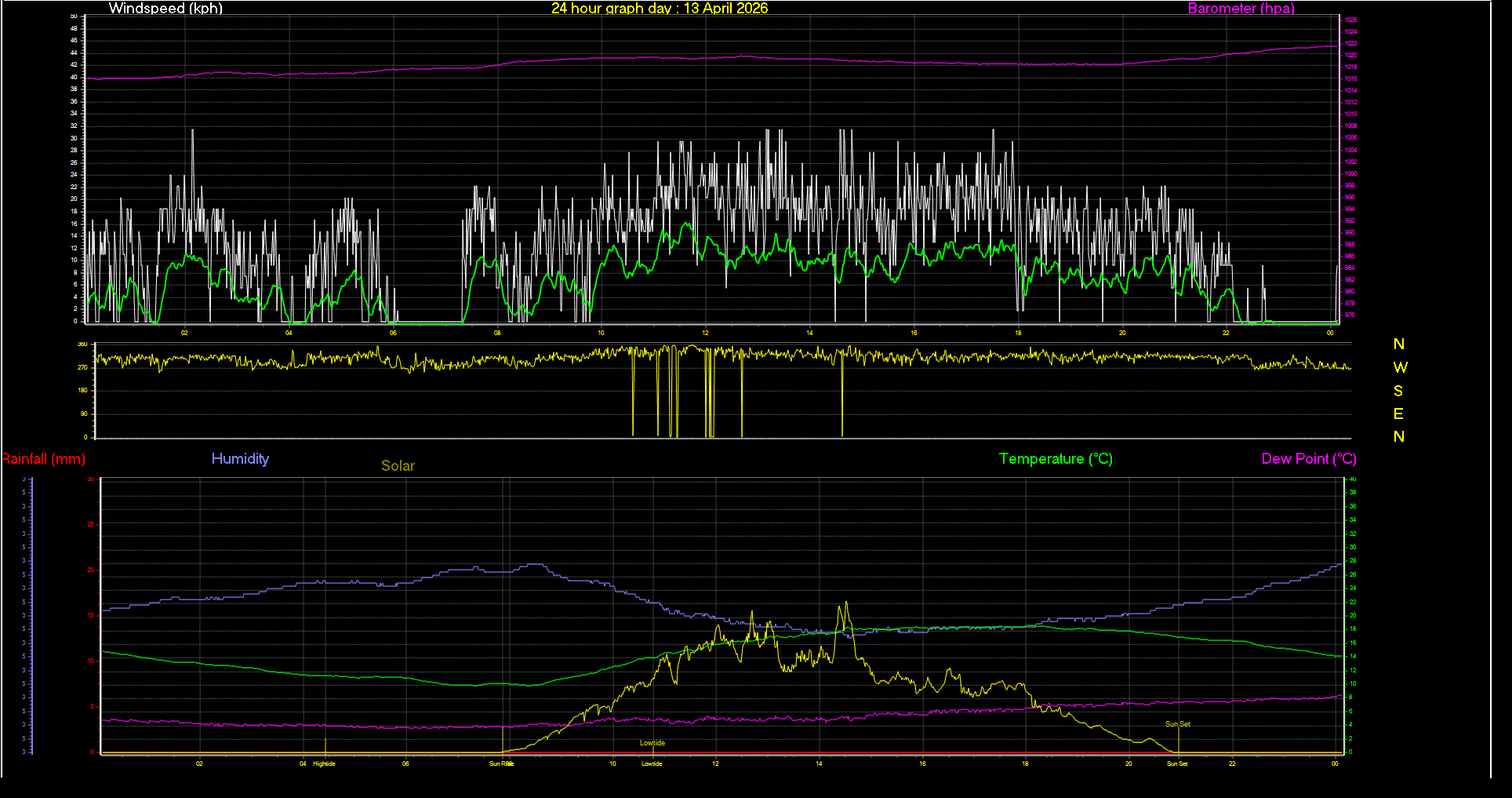
Task: Click the 24 hour graph title bar
Action: pyautogui.click(x=660, y=9)
